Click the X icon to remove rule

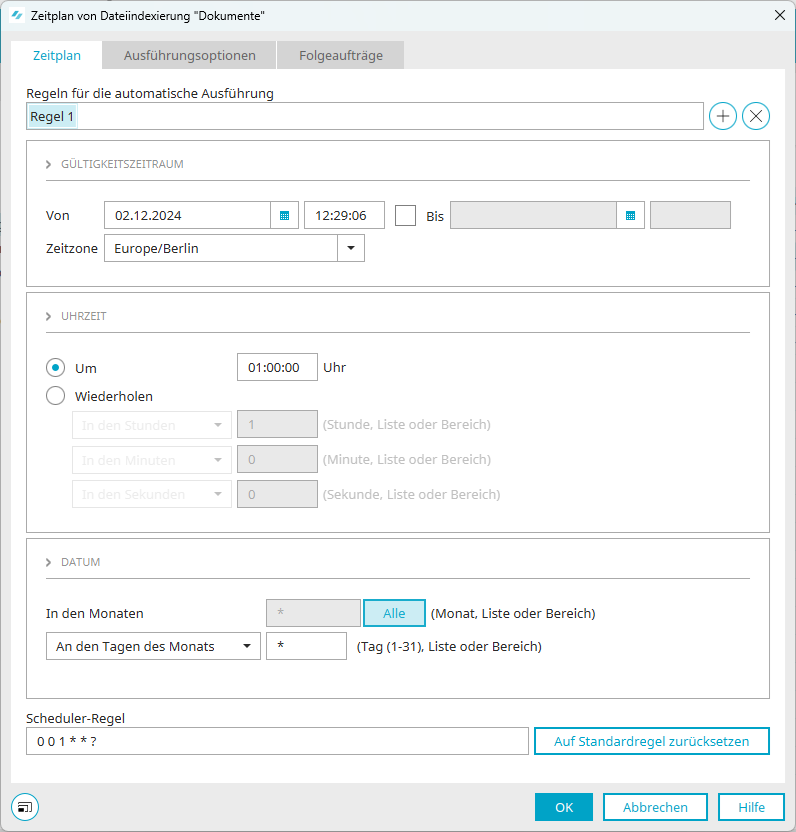click(756, 117)
